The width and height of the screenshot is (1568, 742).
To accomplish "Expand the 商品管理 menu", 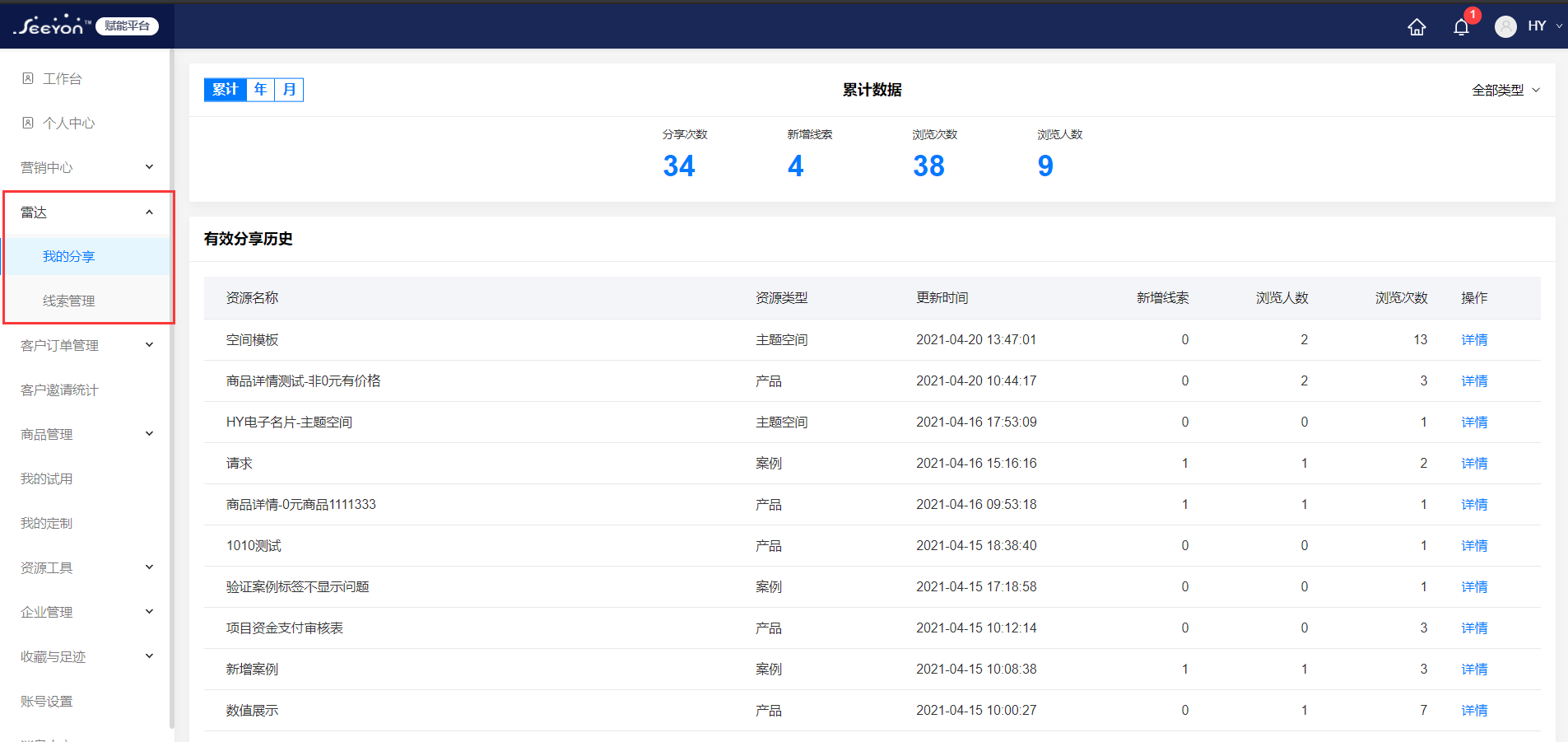I will point(149,434).
